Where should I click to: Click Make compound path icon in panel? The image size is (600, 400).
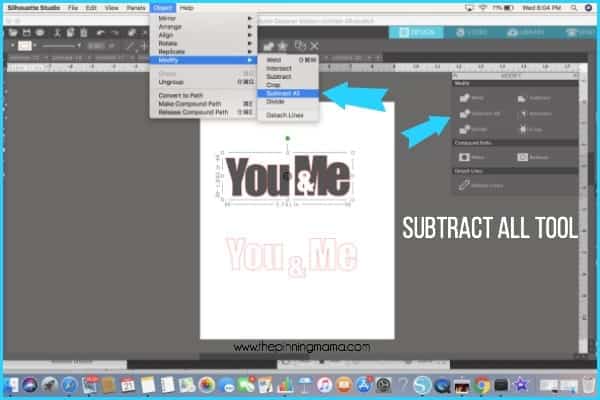click(465, 157)
